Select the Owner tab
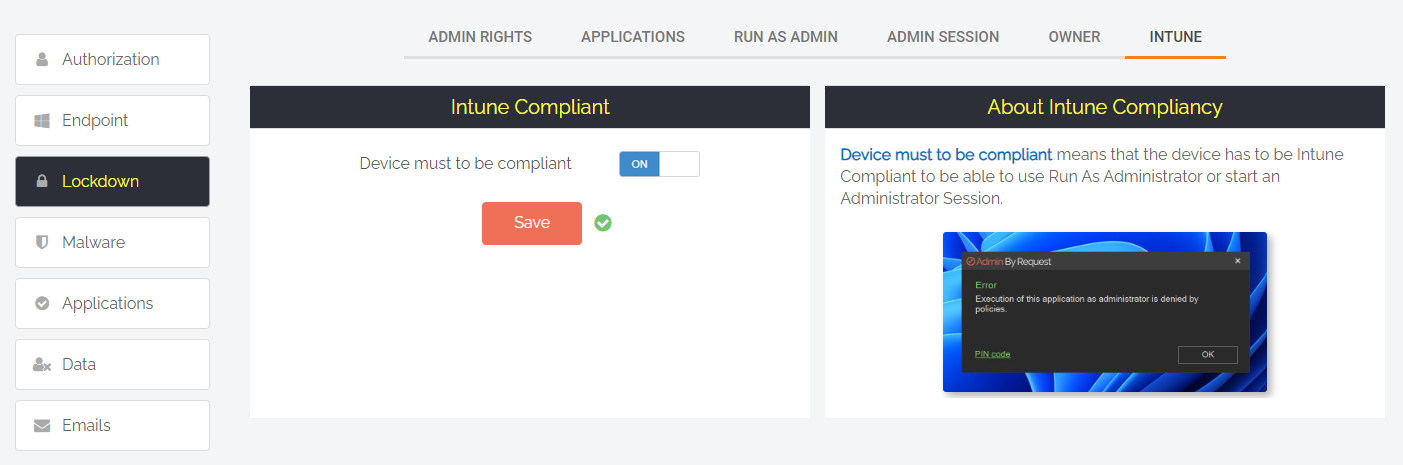Screen dimensions: 1403x465 pos(1074,37)
